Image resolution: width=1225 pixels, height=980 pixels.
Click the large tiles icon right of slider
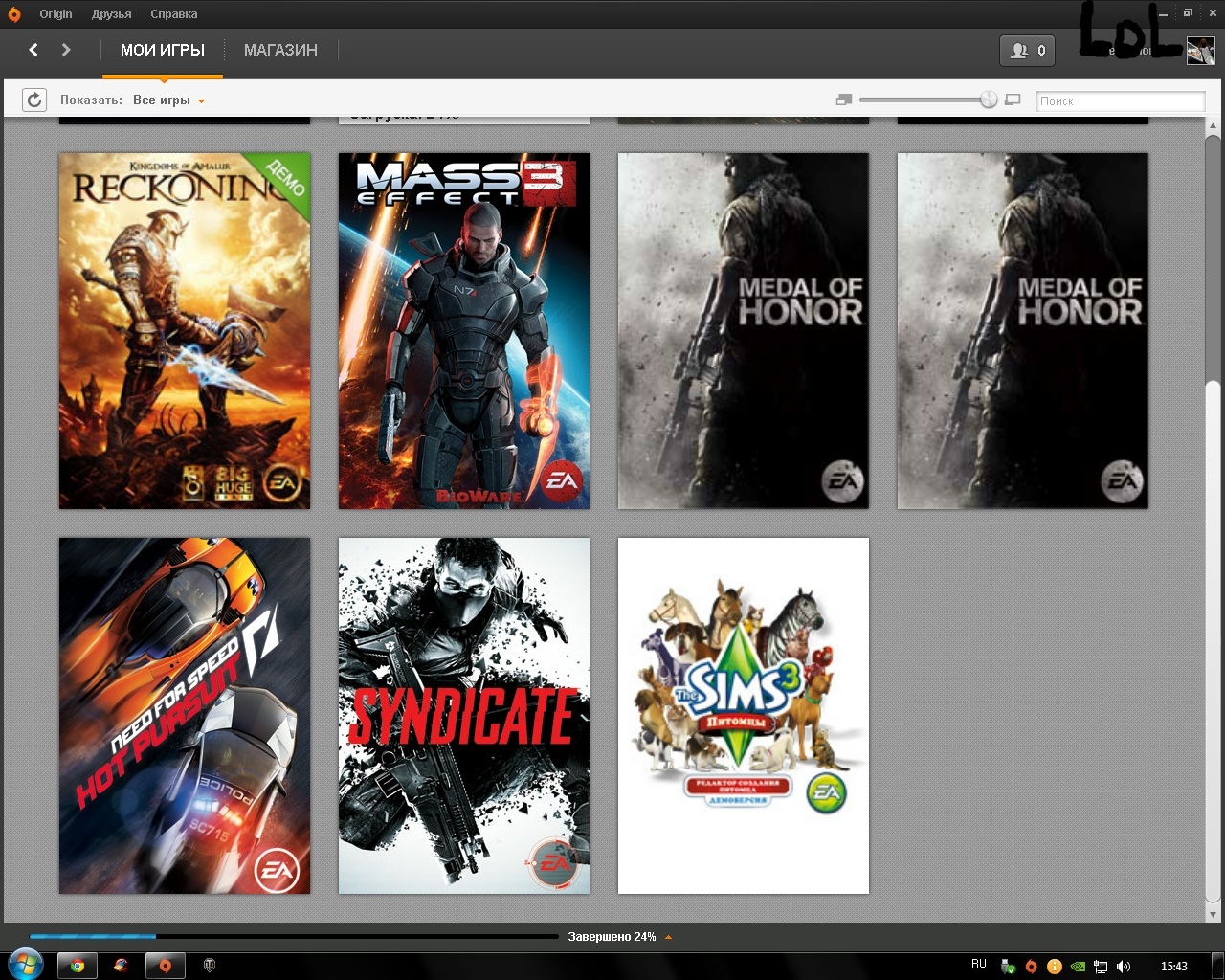(1013, 100)
